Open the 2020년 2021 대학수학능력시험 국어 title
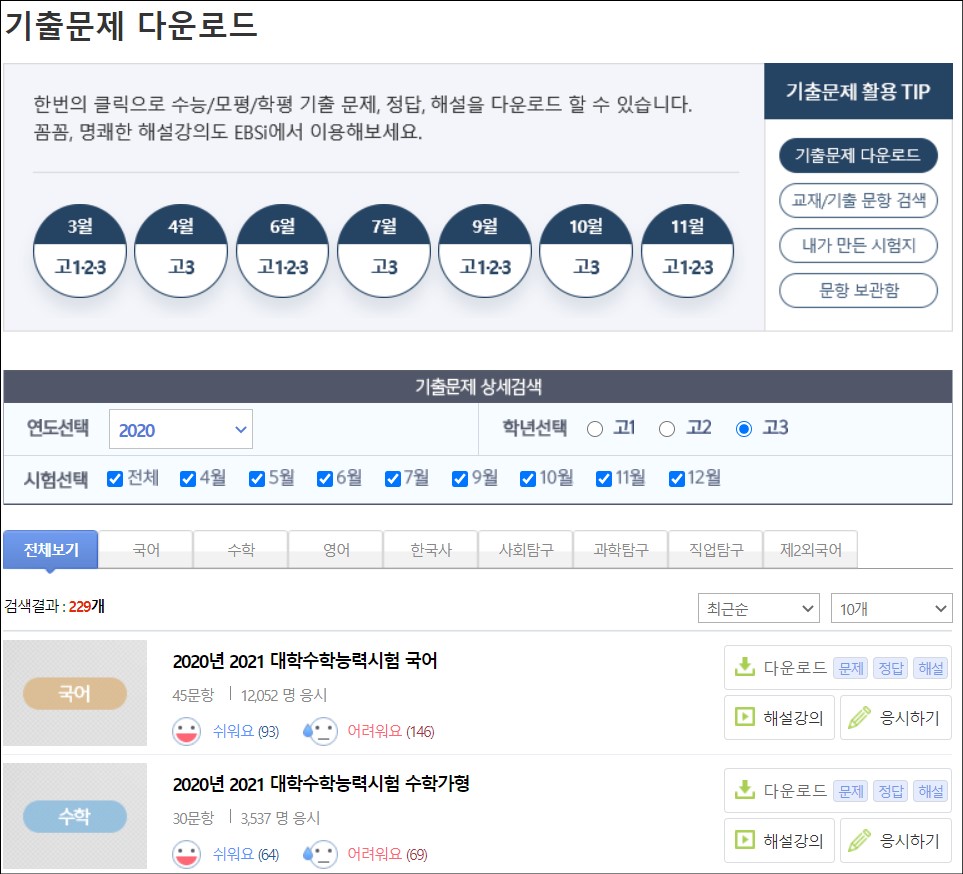Screen dimensions: 963x874 pyautogui.click(x=305, y=661)
